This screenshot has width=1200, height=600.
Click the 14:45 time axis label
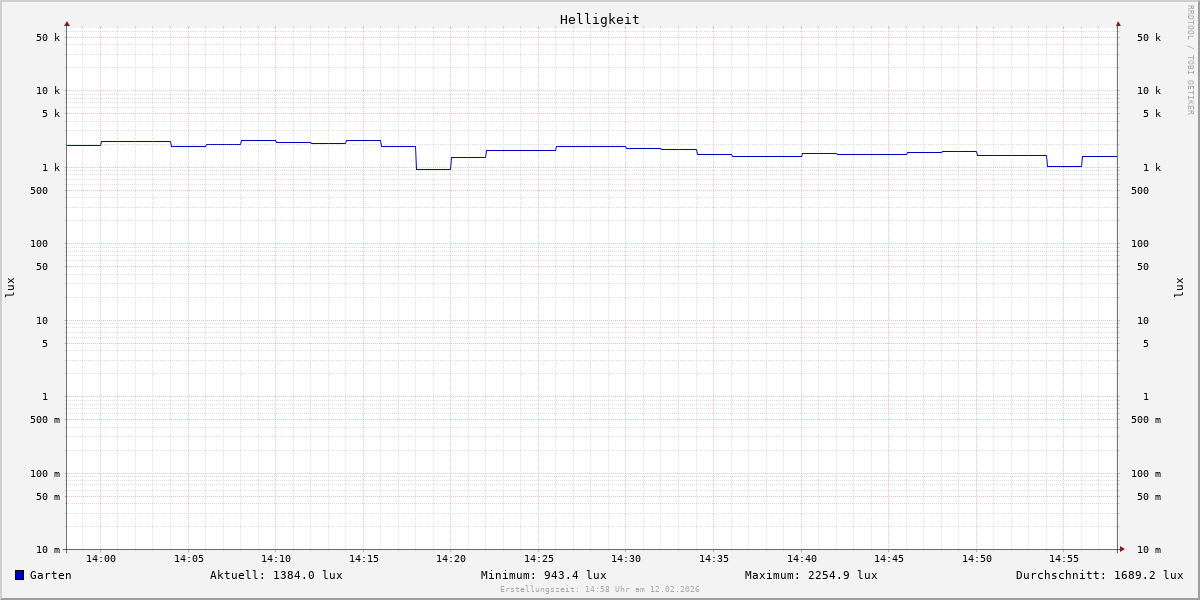click(889, 559)
